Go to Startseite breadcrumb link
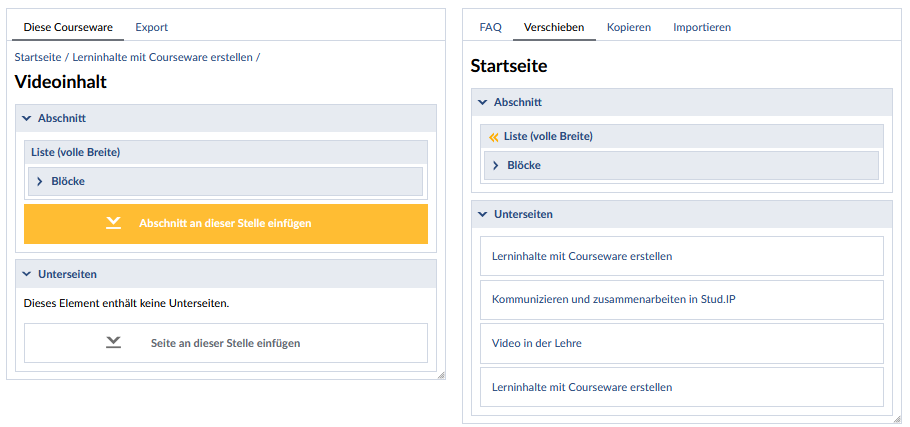 coord(38,57)
